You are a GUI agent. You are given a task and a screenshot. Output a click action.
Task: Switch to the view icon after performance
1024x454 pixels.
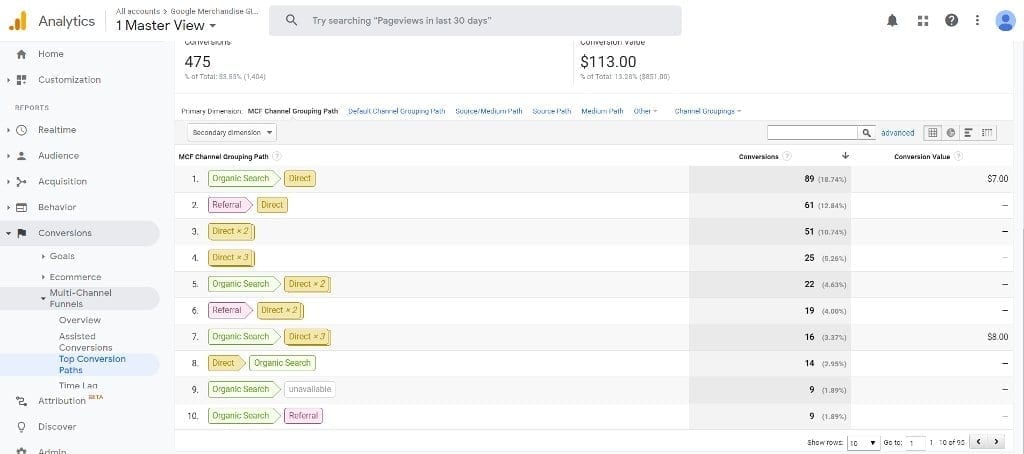[987, 133]
